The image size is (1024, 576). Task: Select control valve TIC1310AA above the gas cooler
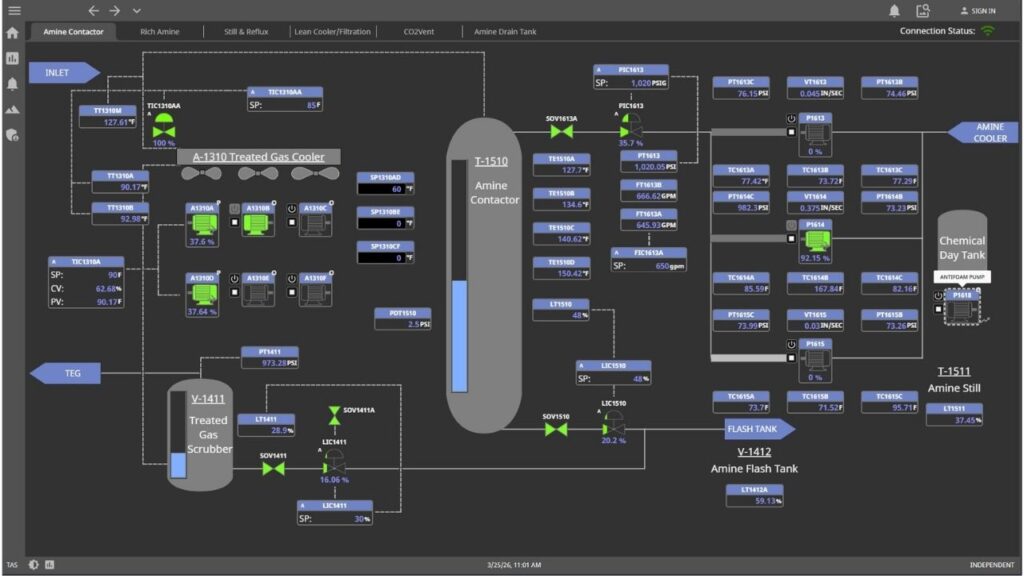click(165, 128)
